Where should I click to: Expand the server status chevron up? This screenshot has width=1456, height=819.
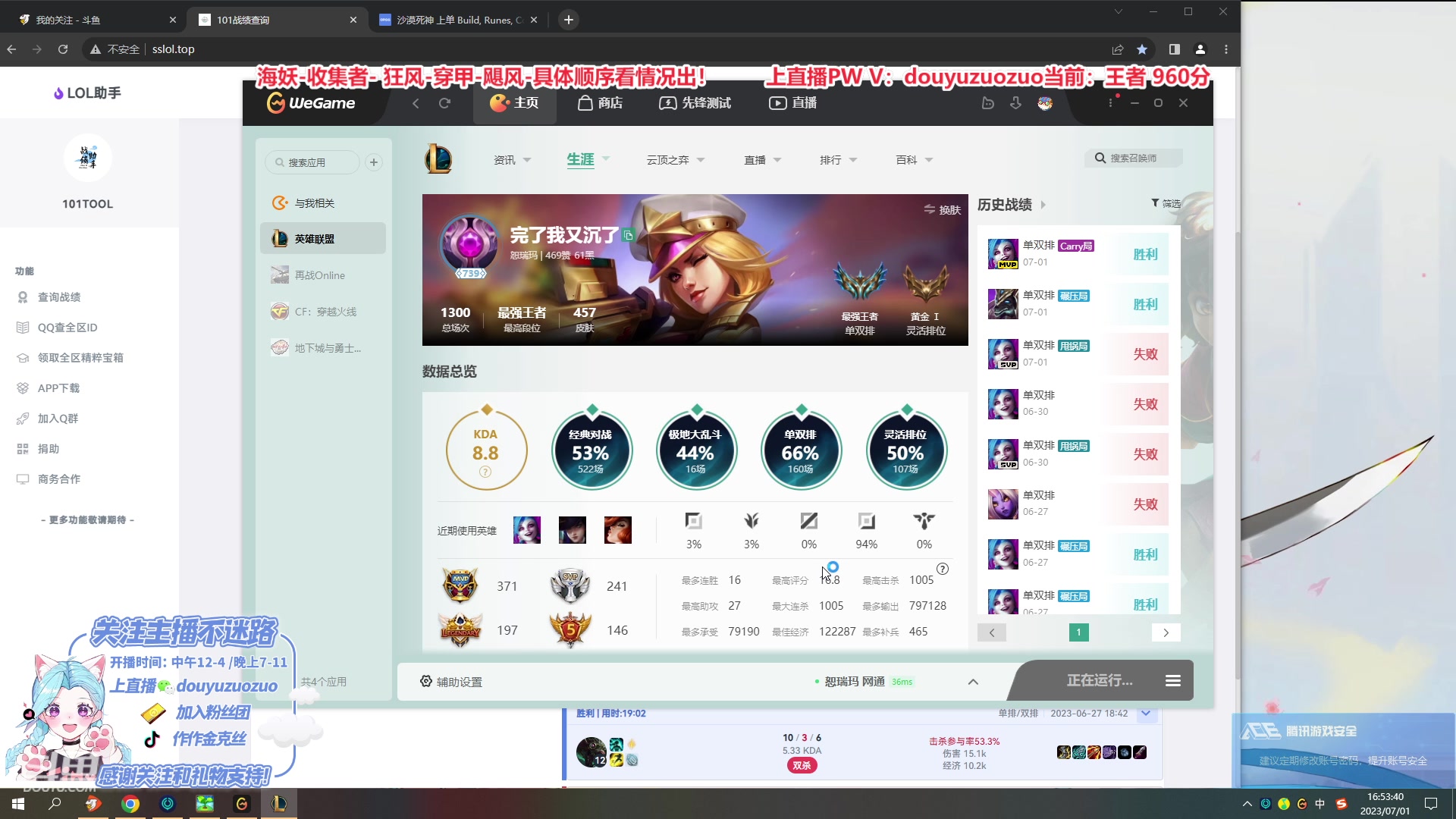tap(973, 682)
